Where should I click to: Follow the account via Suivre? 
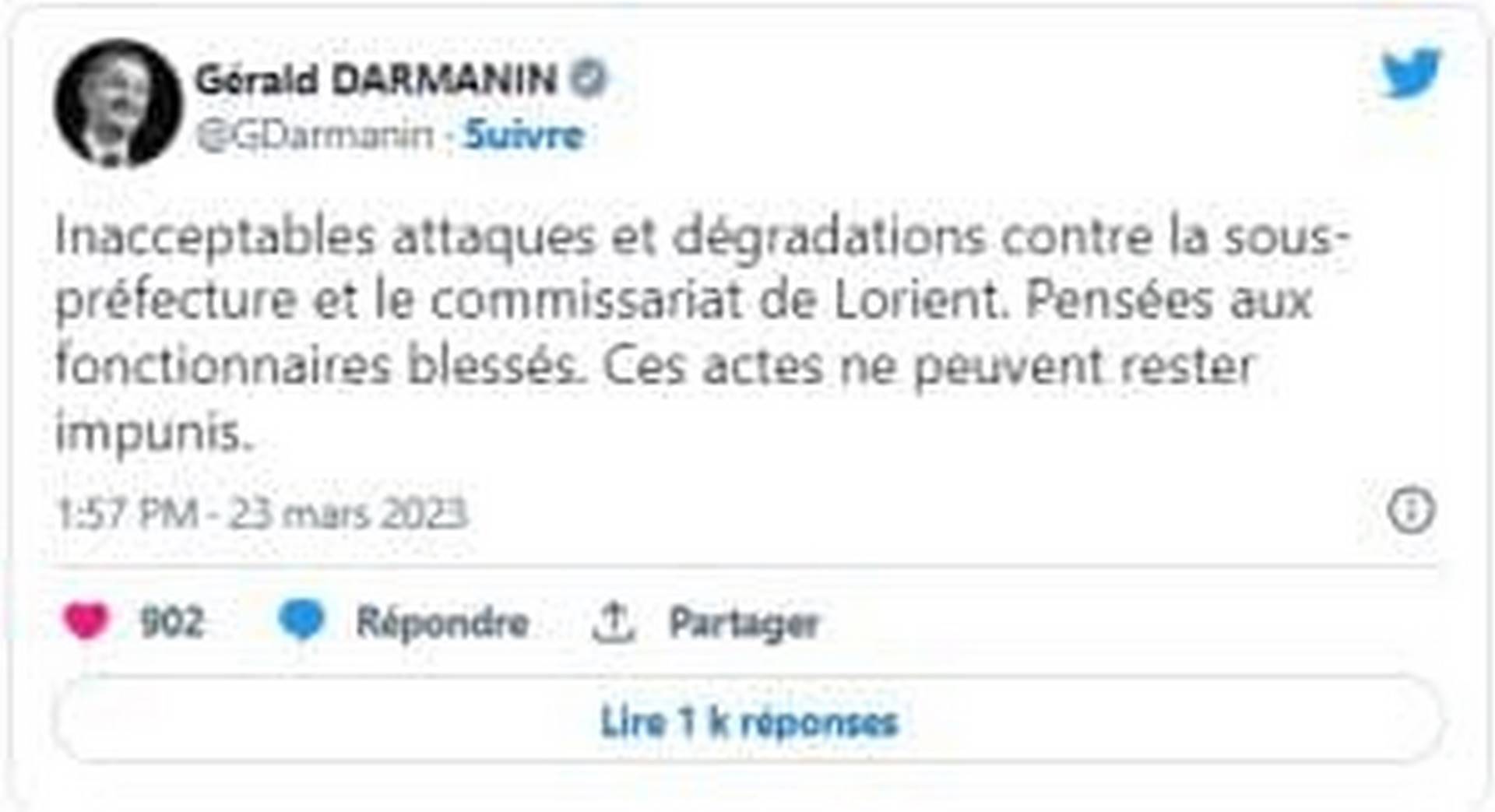523,135
